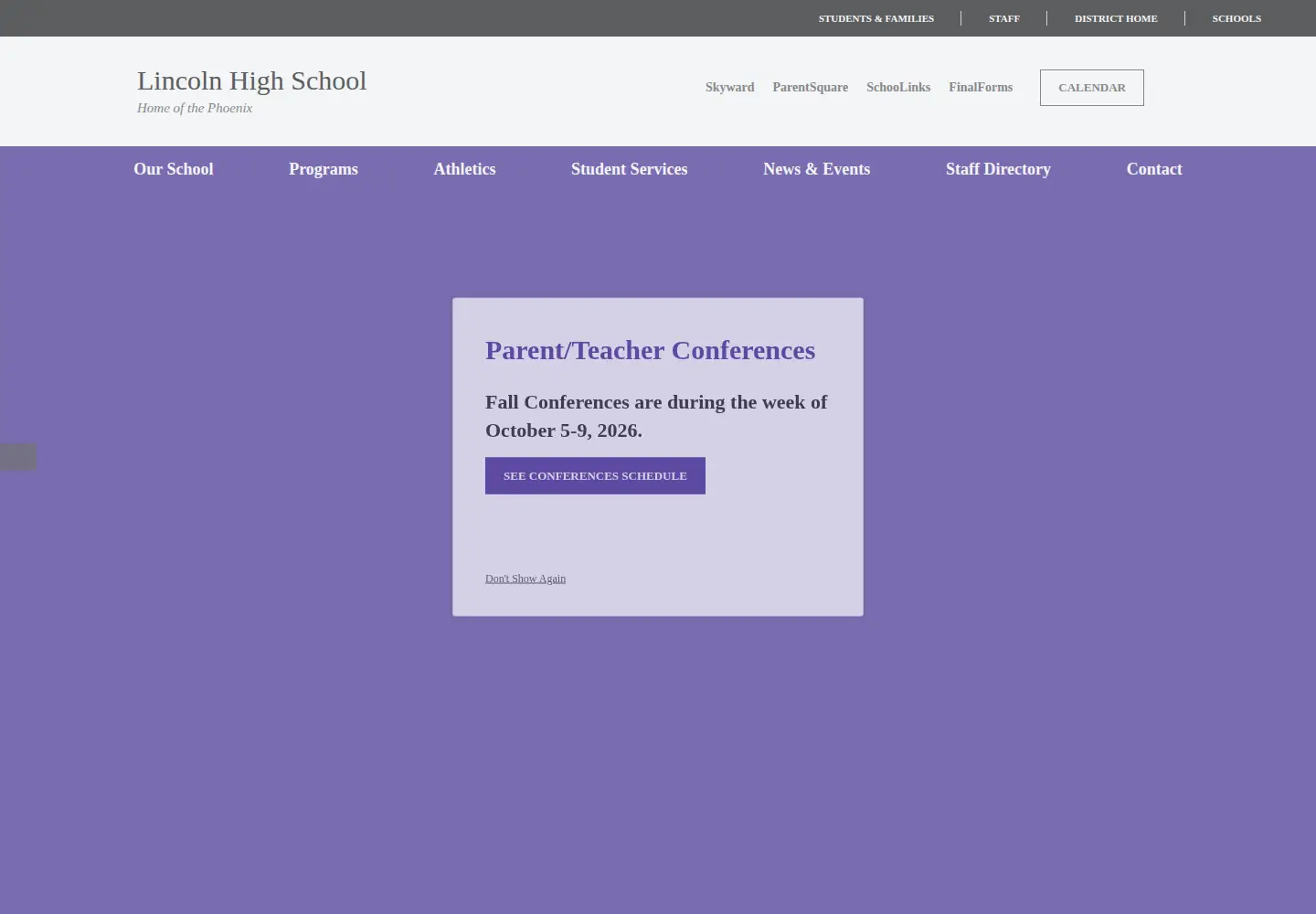Click the Home of the Phoenix tagline
The width and height of the screenshot is (1316, 914).
pos(195,108)
